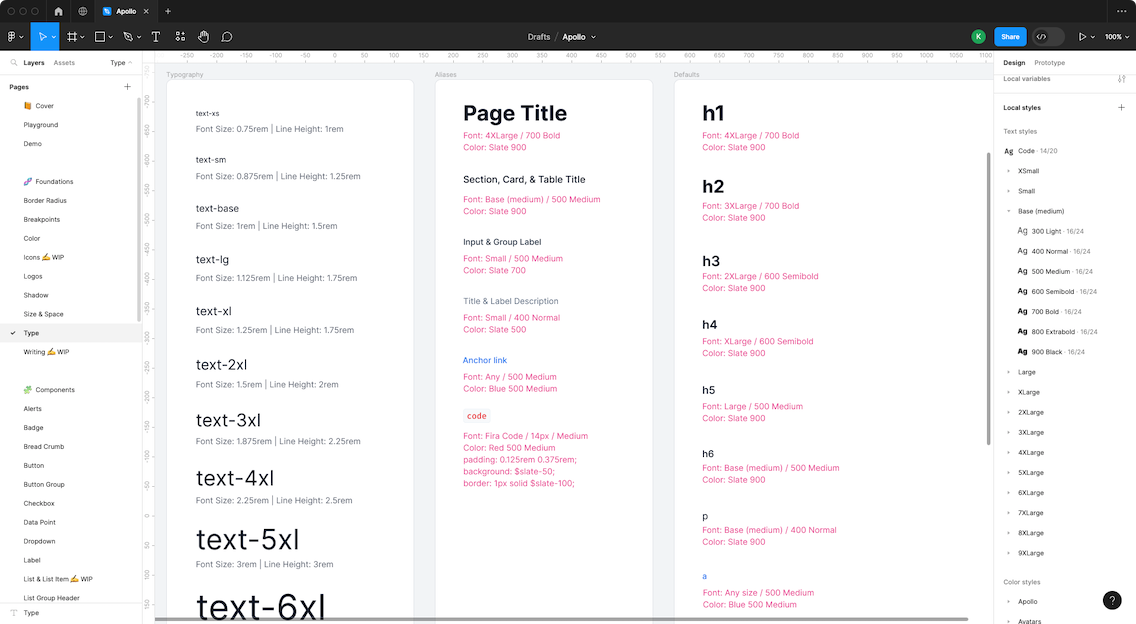1136x624 pixels.
Task: Select the Comment tool
Action: coord(227,37)
